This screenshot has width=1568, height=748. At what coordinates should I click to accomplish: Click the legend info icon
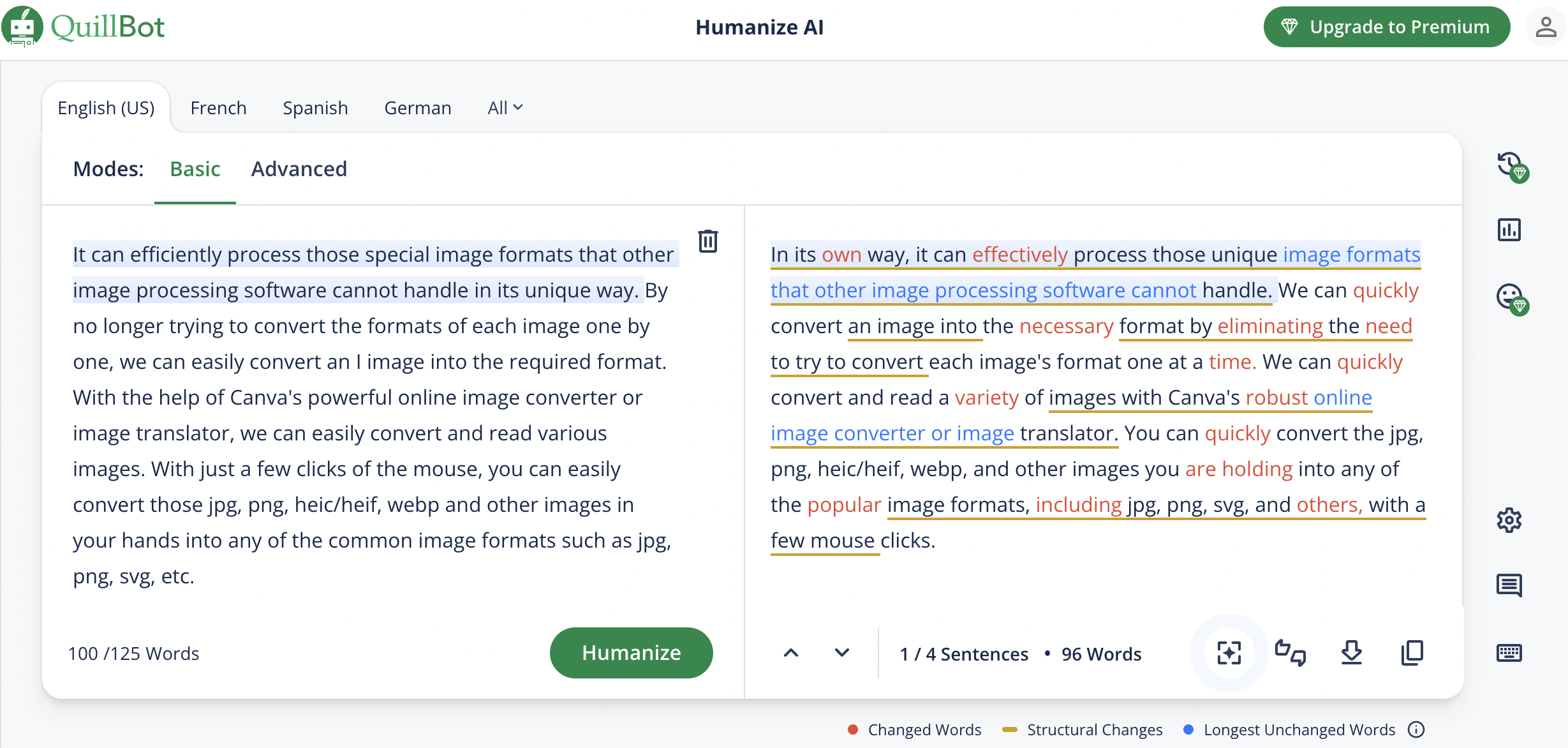coord(1416,729)
